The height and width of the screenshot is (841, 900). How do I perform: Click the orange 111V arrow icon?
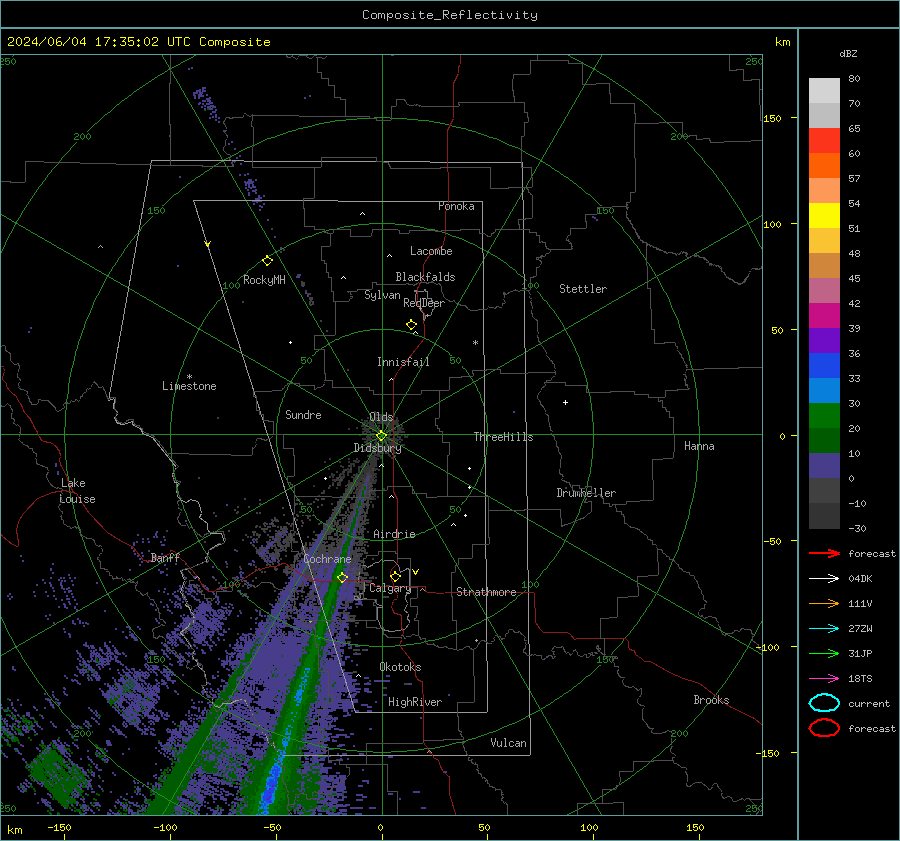pos(824,603)
